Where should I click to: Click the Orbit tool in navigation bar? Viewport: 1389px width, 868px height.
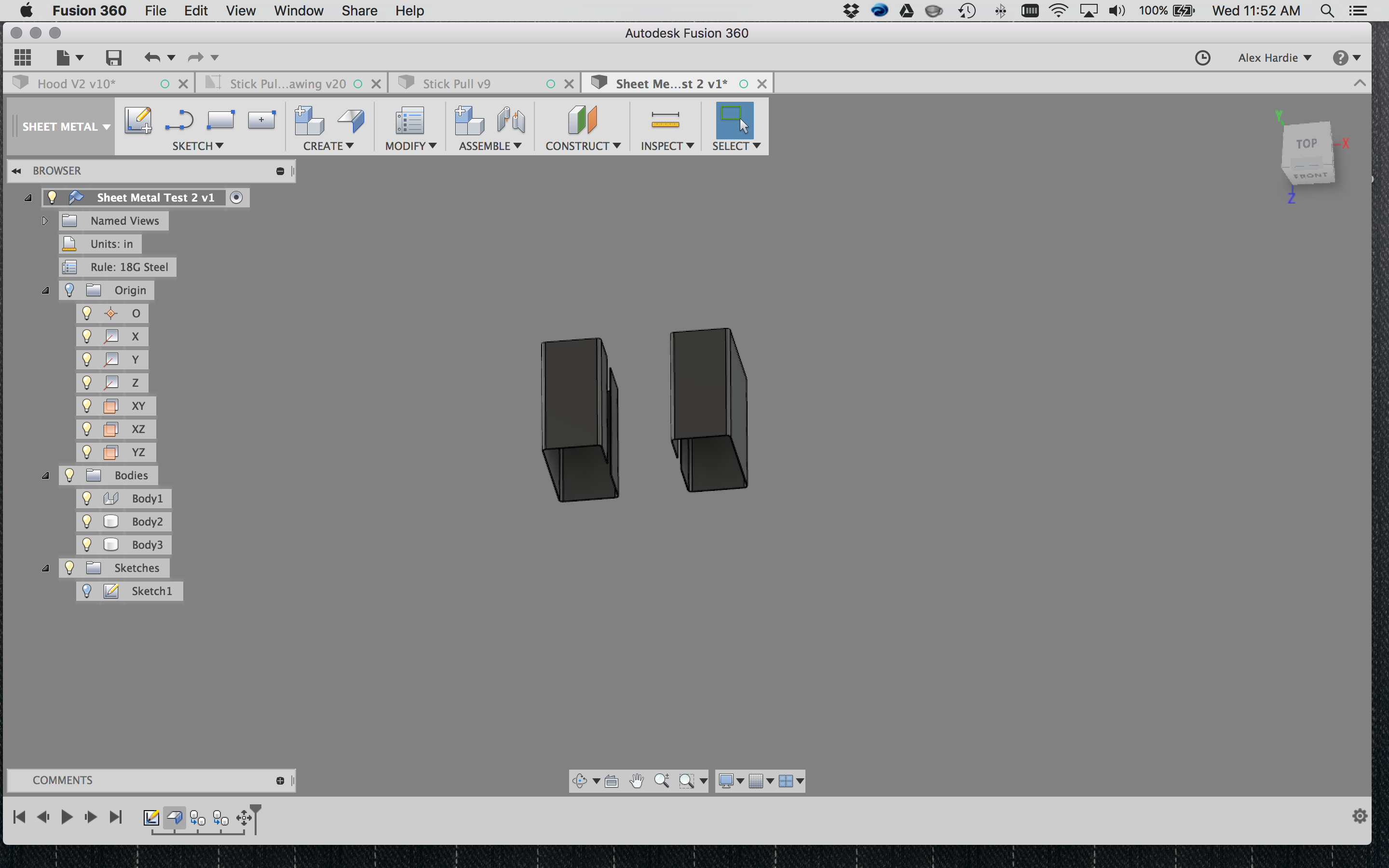tap(580, 781)
